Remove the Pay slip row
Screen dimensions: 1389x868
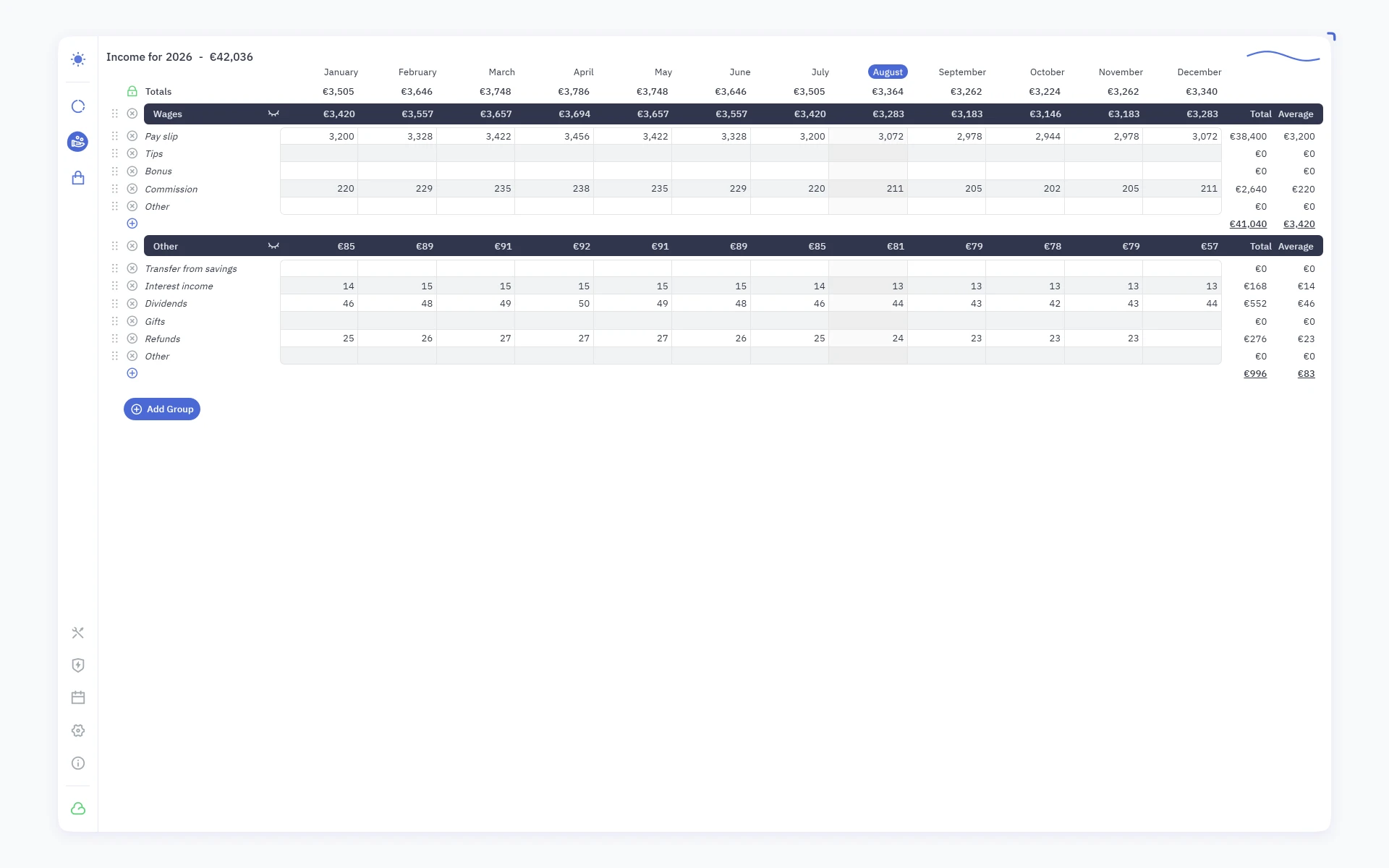132,136
